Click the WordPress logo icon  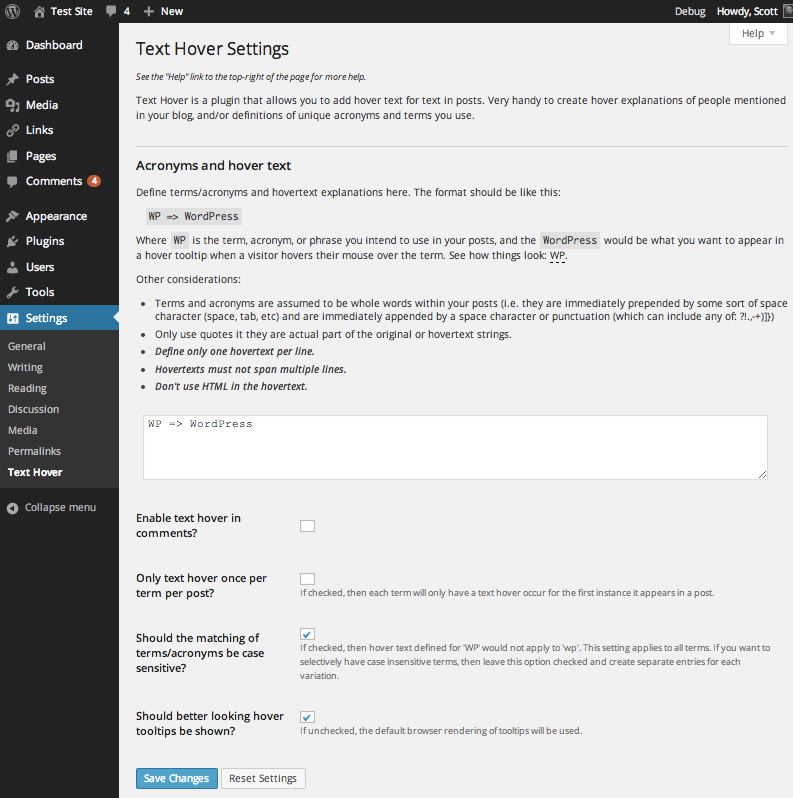[13, 11]
